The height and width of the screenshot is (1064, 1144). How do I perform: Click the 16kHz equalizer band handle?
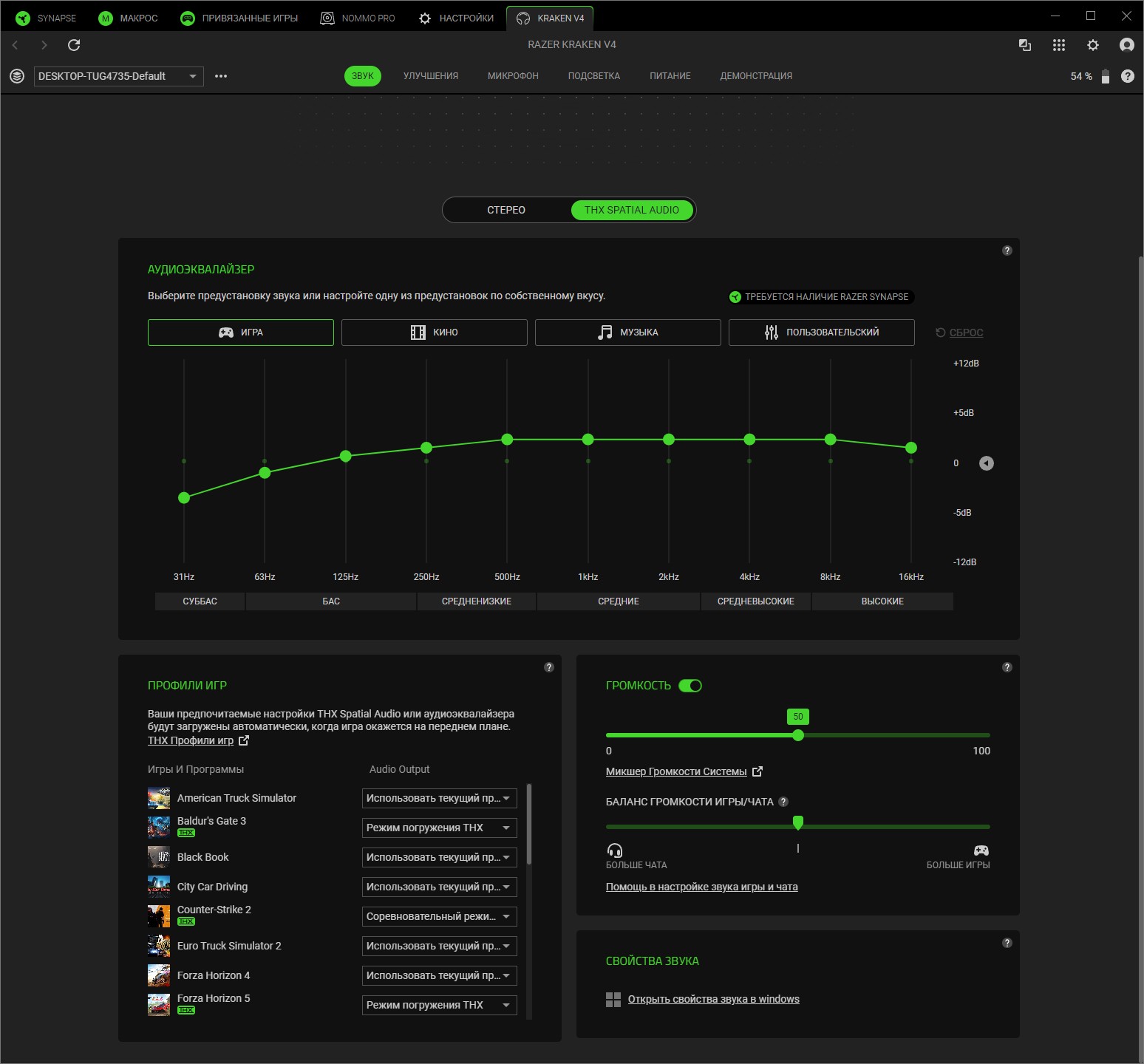[x=911, y=448]
